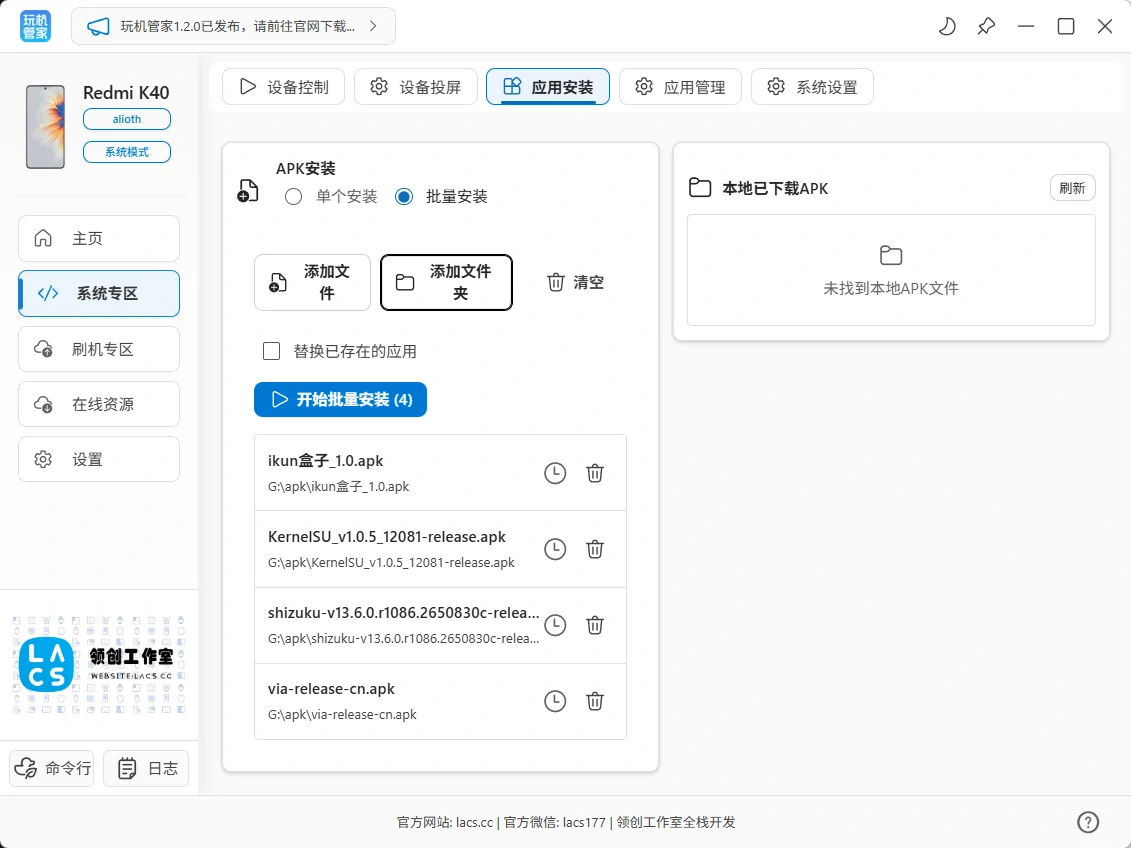This screenshot has width=1131, height=848.
Task: Toggle dark mode with the moon icon
Action: coord(946,27)
